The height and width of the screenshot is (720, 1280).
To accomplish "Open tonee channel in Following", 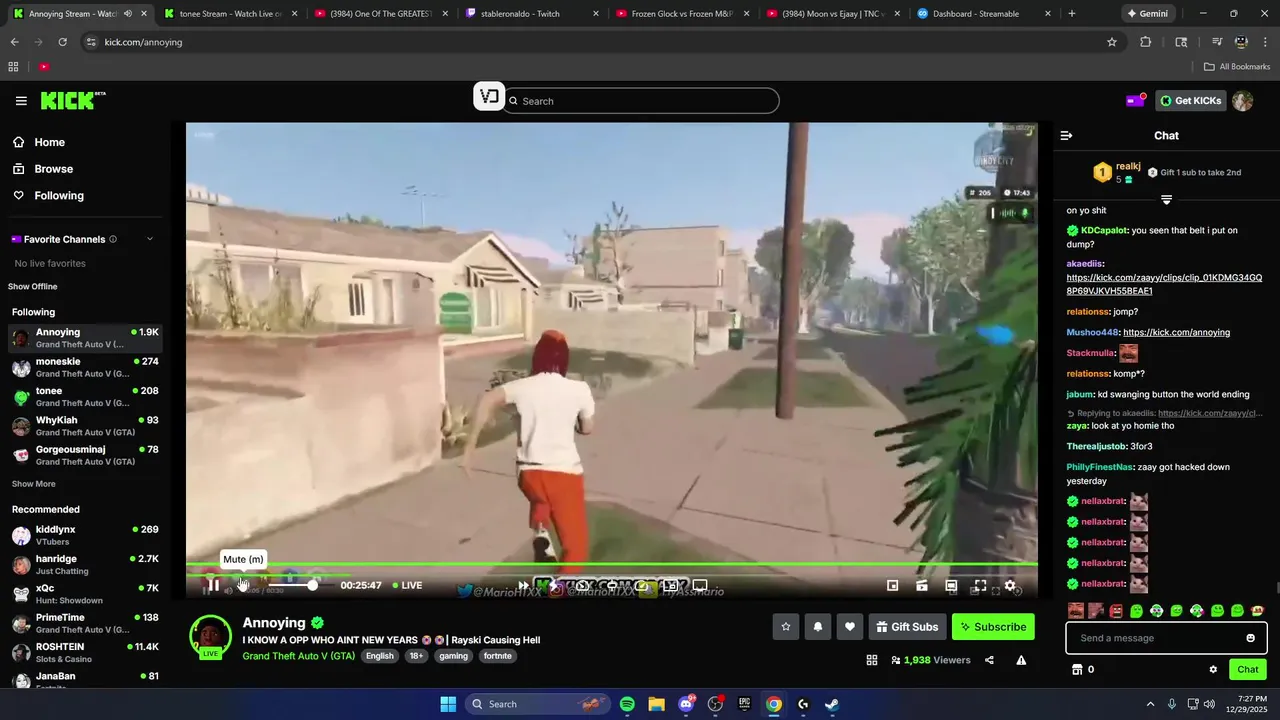I will click(x=85, y=397).
